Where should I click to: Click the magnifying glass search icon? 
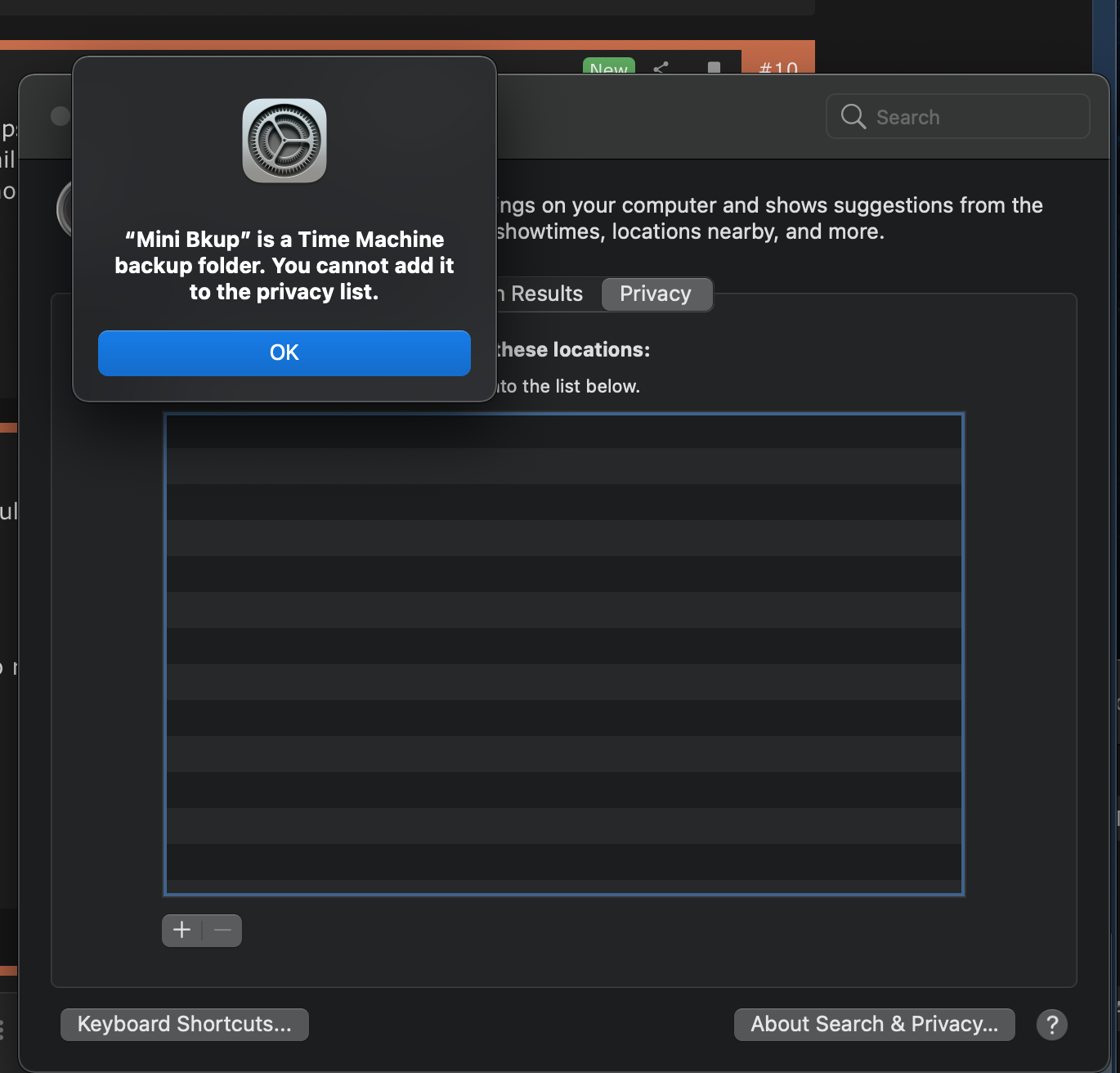(x=853, y=117)
